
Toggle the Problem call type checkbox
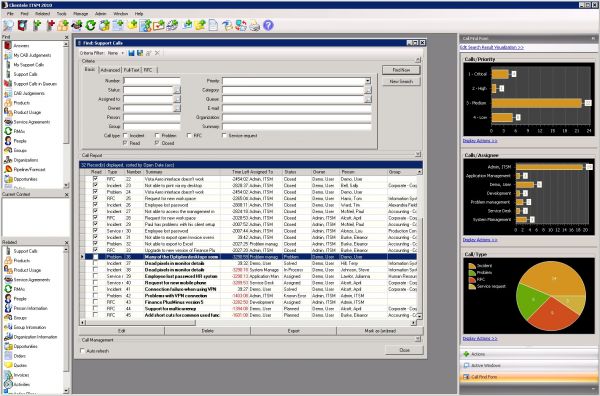click(157, 135)
